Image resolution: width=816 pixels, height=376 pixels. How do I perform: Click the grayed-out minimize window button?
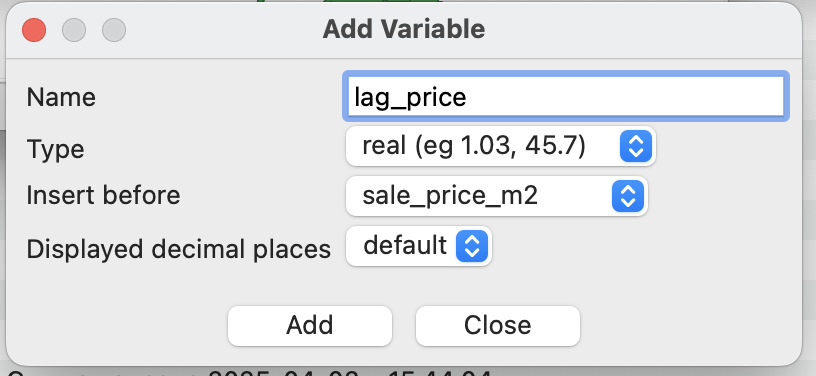pyautogui.click(x=74, y=30)
